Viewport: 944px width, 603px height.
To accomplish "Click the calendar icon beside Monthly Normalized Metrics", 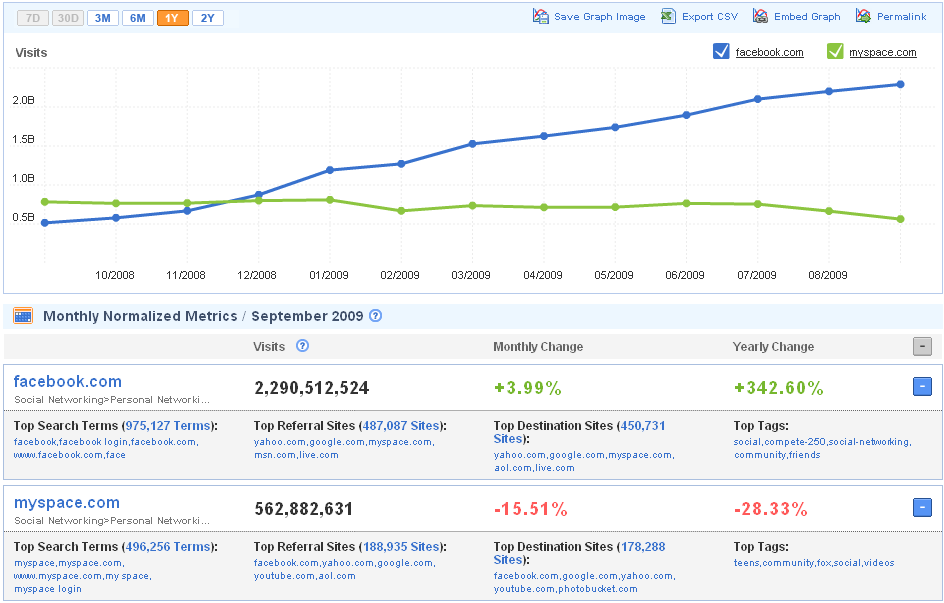I will 23,316.
